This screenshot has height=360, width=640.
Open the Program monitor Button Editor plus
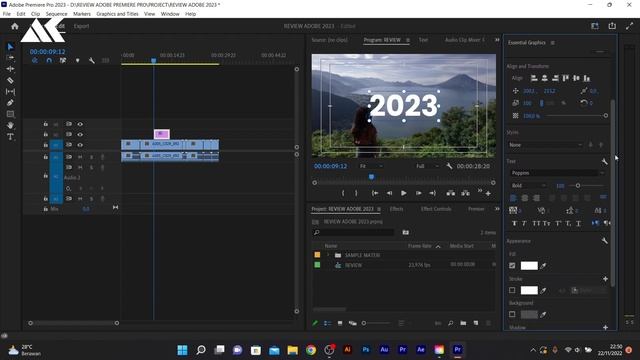coord(488,193)
